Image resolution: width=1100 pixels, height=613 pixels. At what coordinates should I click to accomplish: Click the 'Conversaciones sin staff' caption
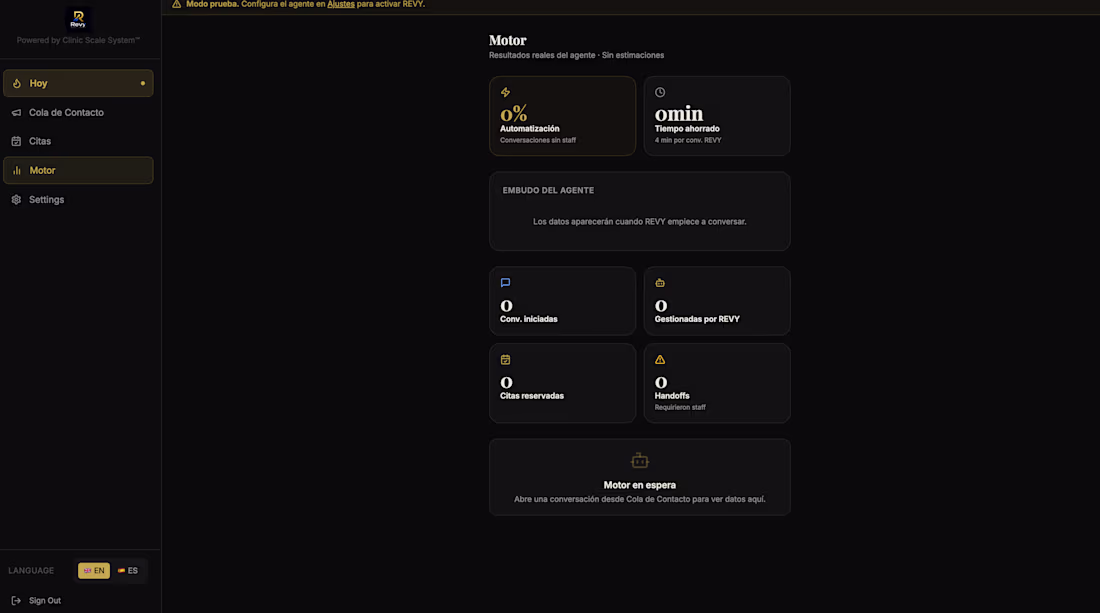point(538,140)
